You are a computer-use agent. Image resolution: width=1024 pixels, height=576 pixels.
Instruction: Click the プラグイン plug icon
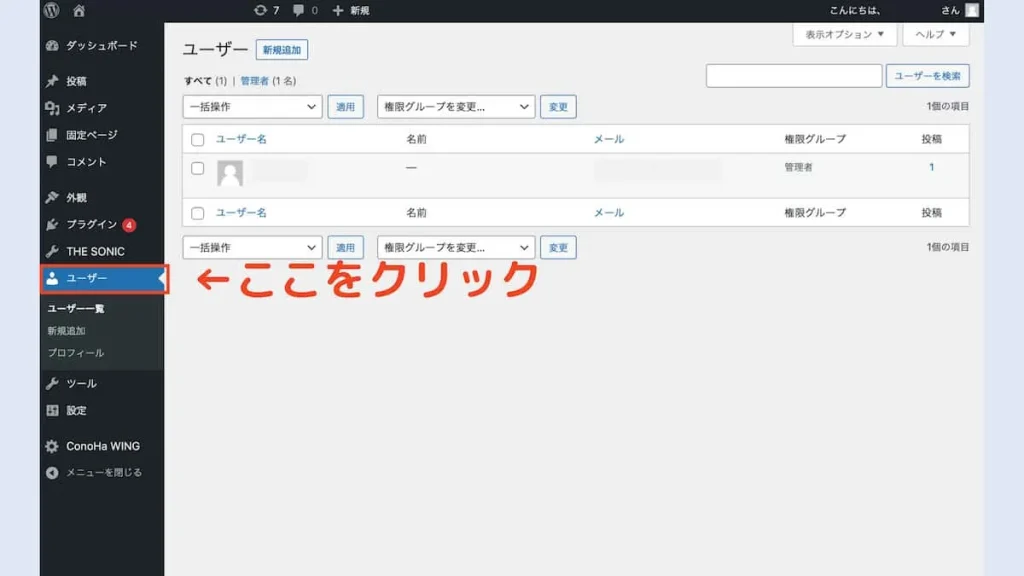point(52,225)
